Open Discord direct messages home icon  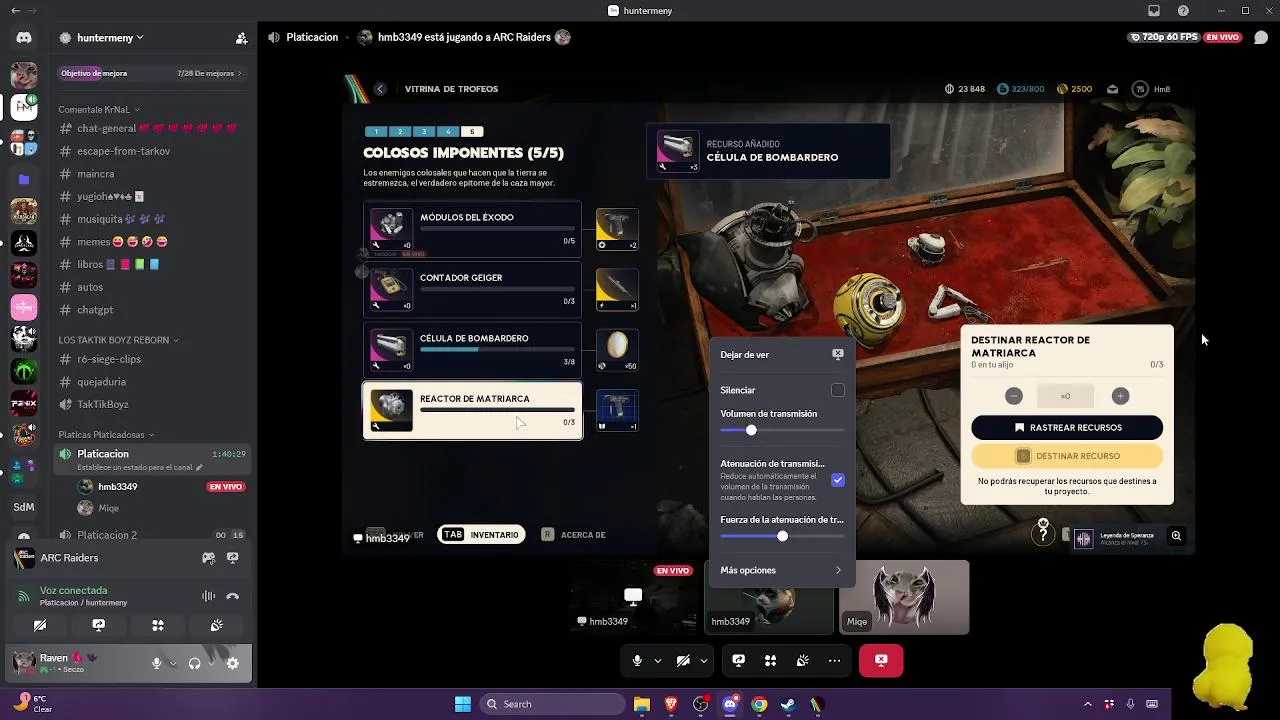click(24, 38)
